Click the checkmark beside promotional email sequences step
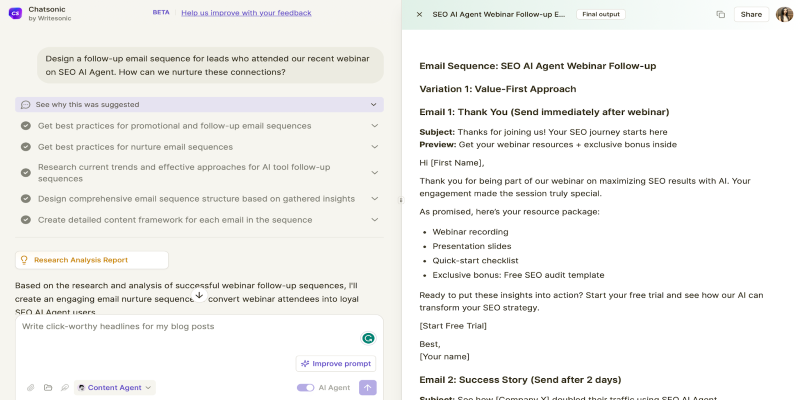800x400 pixels. [x=26, y=126]
